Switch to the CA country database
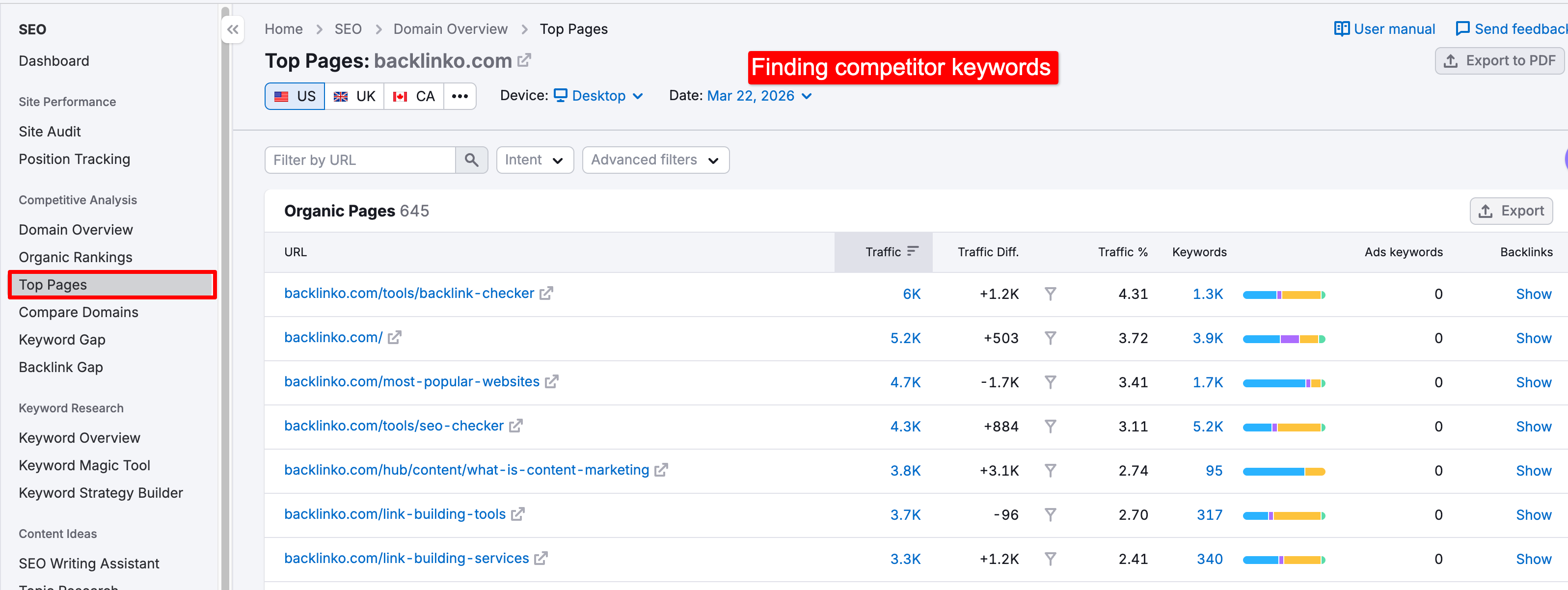The width and height of the screenshot is (1568, 590). (x=414, y=96)
